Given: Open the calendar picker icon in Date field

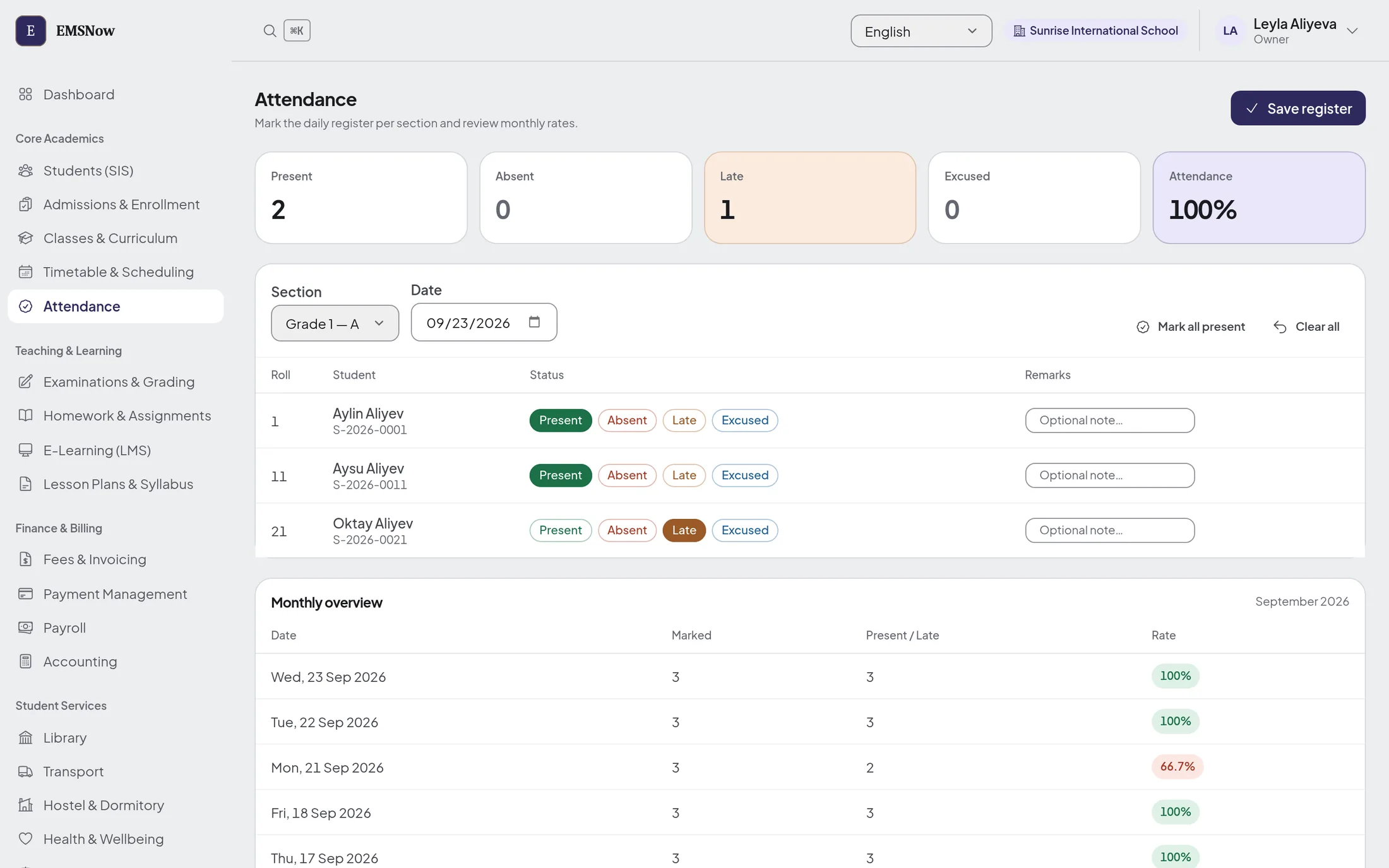Looking at the screenshot, I should pos(534,322).
